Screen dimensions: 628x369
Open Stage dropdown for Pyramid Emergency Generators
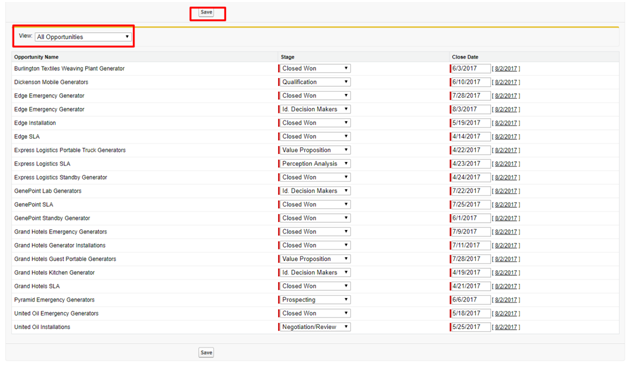point(315,300)
